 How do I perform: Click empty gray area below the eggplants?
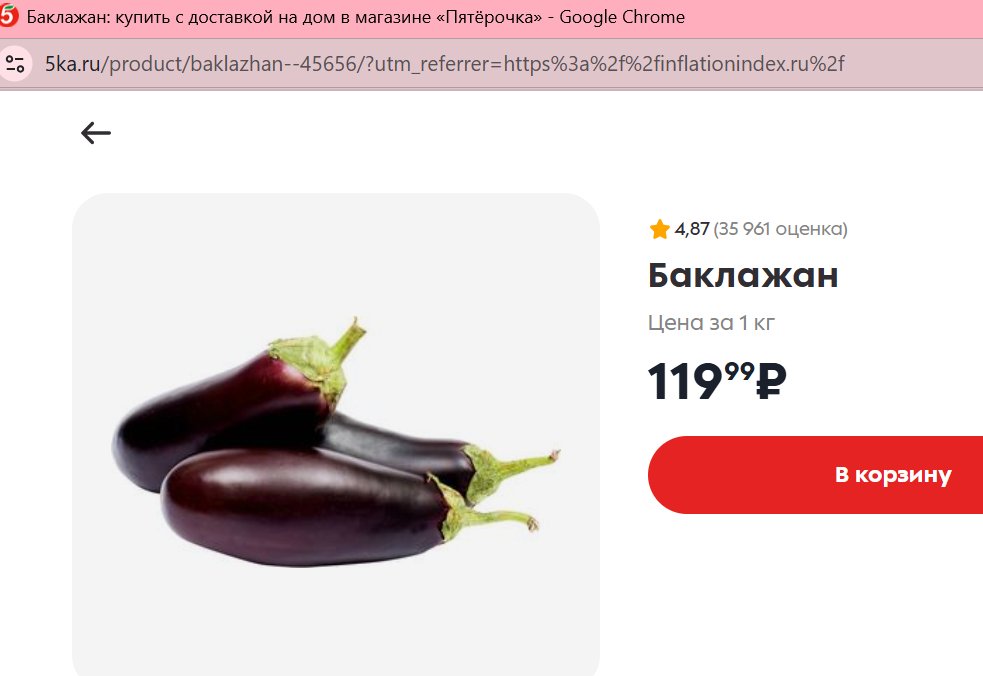(336, 621)
